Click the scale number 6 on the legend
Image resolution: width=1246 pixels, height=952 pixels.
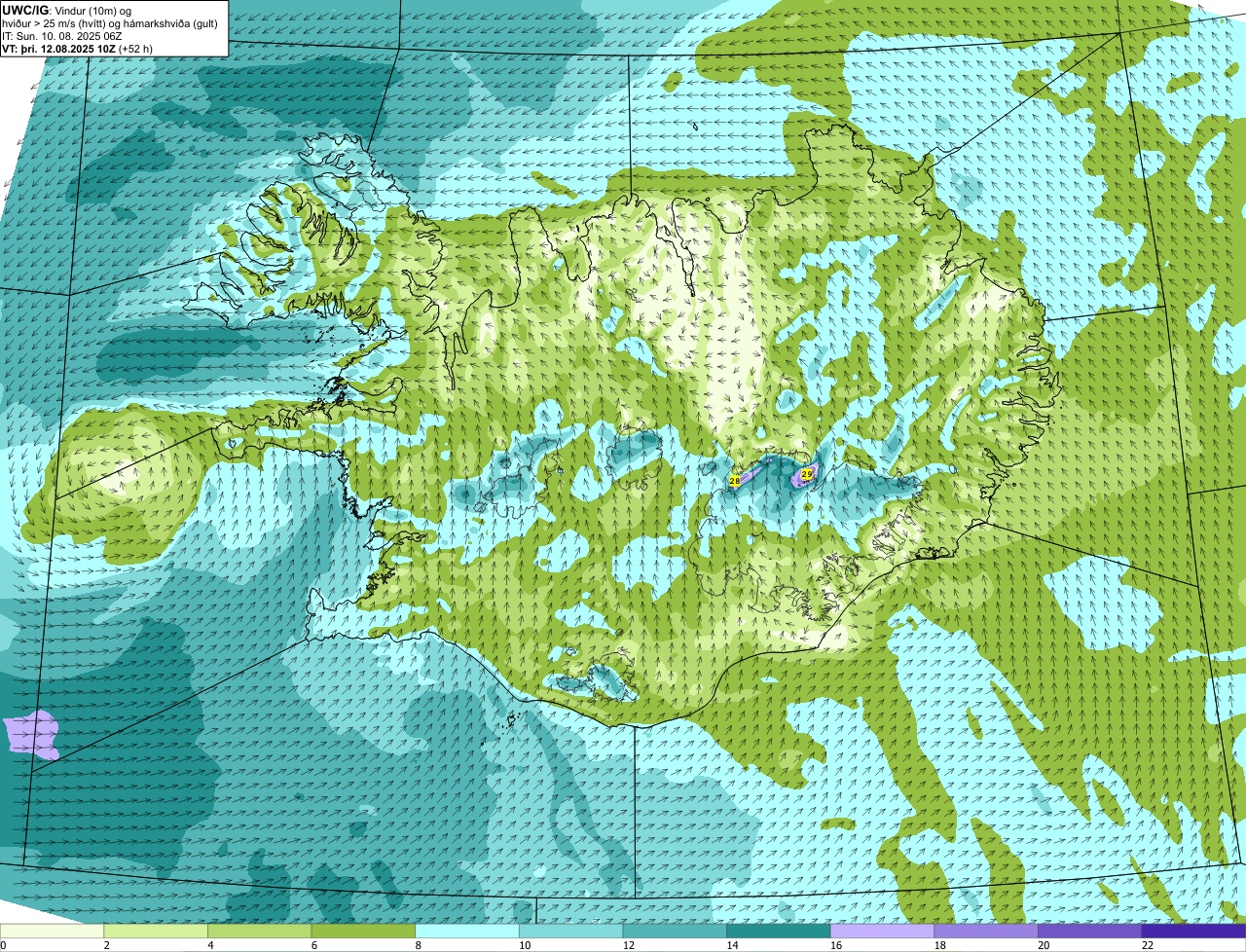pyautogui.click(x=313, y=945)
